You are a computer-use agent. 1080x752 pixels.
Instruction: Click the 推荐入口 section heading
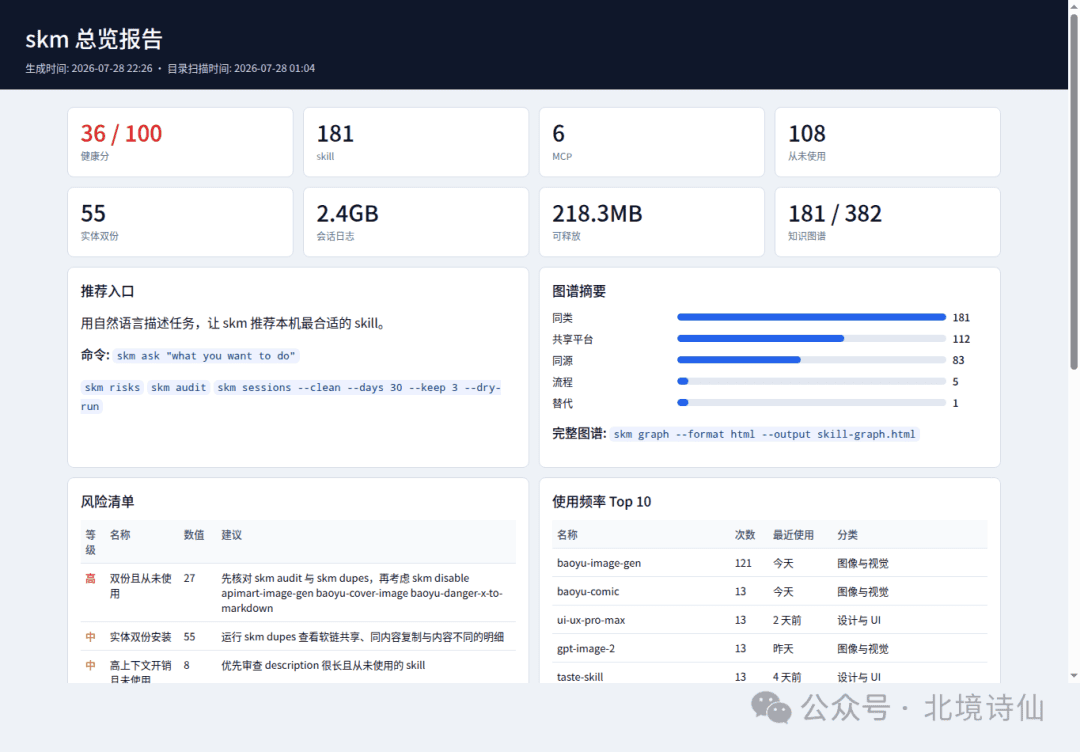point(107,291)
